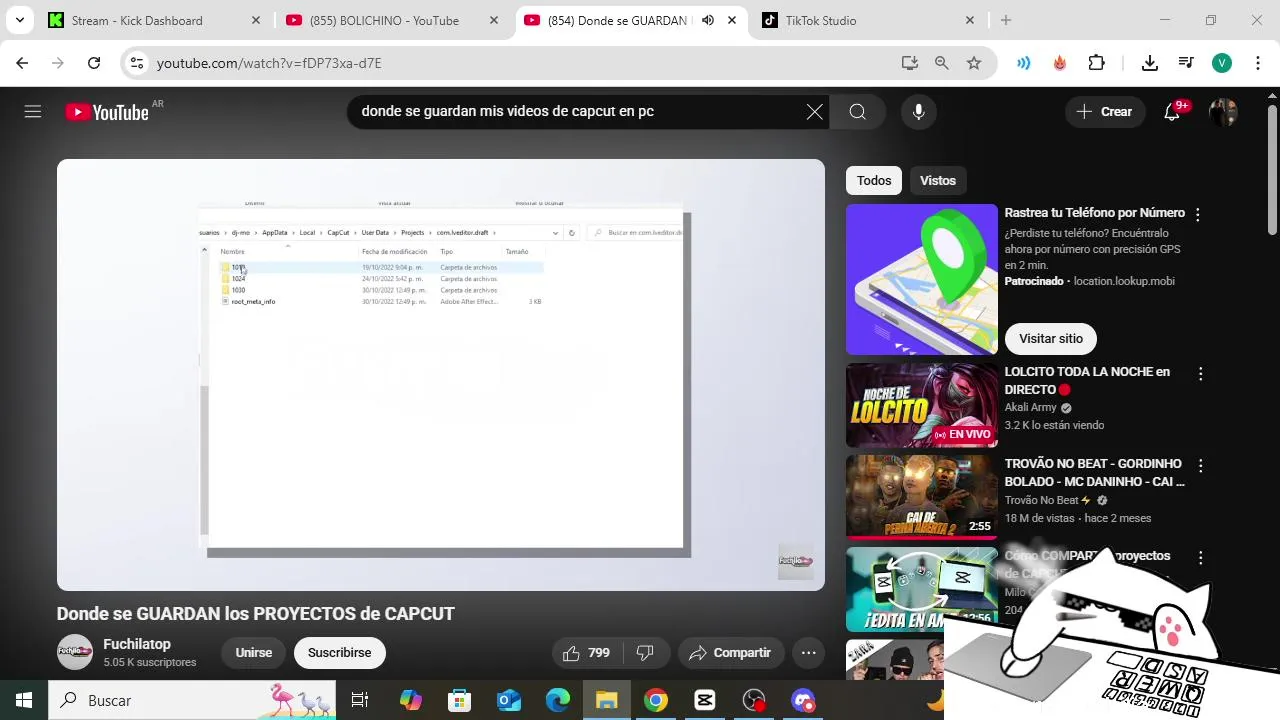Open the YouTube hamburger guide menu
The height and width of the screenshot is (720, 1280).
point(33,112)
